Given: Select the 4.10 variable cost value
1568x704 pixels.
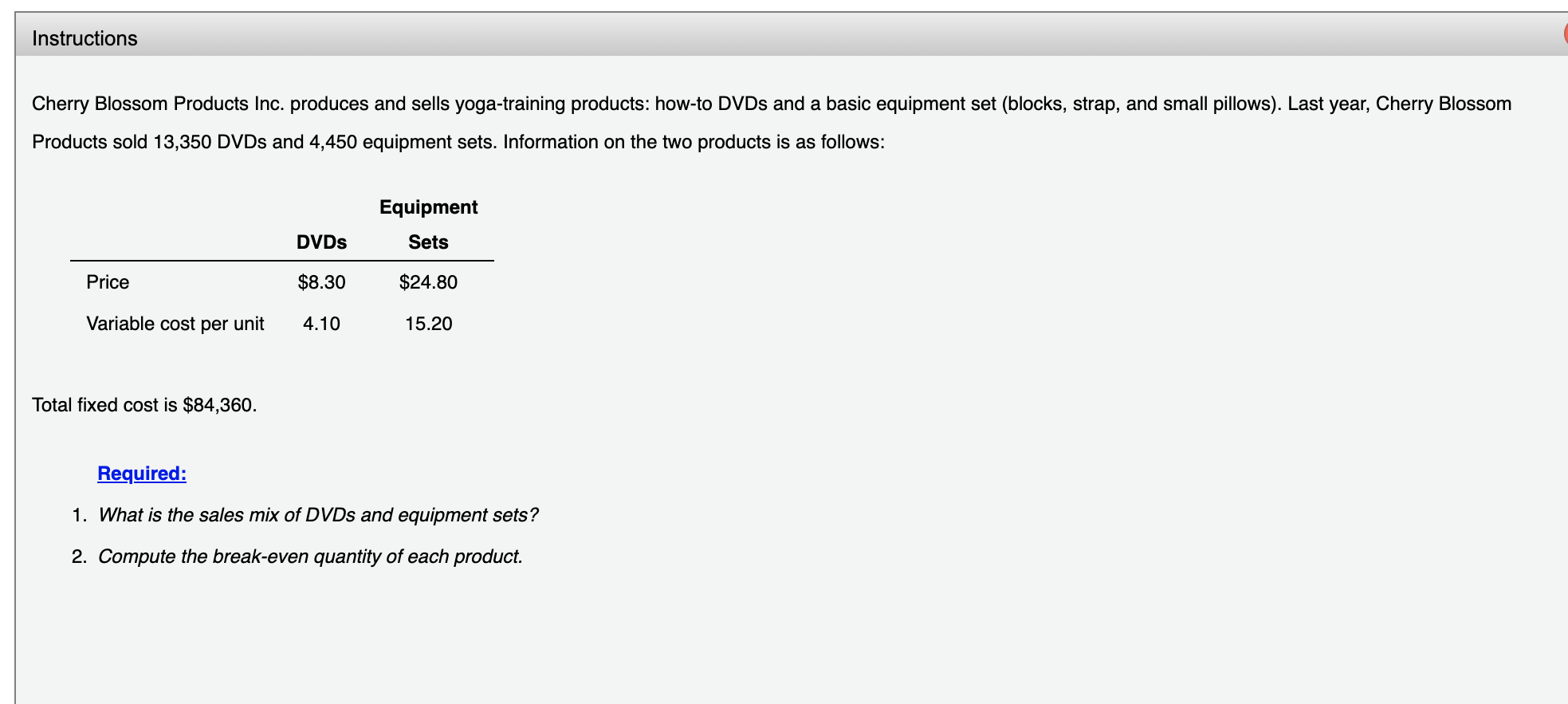Looking at the screenshot, I should click(x=320, y=323).
